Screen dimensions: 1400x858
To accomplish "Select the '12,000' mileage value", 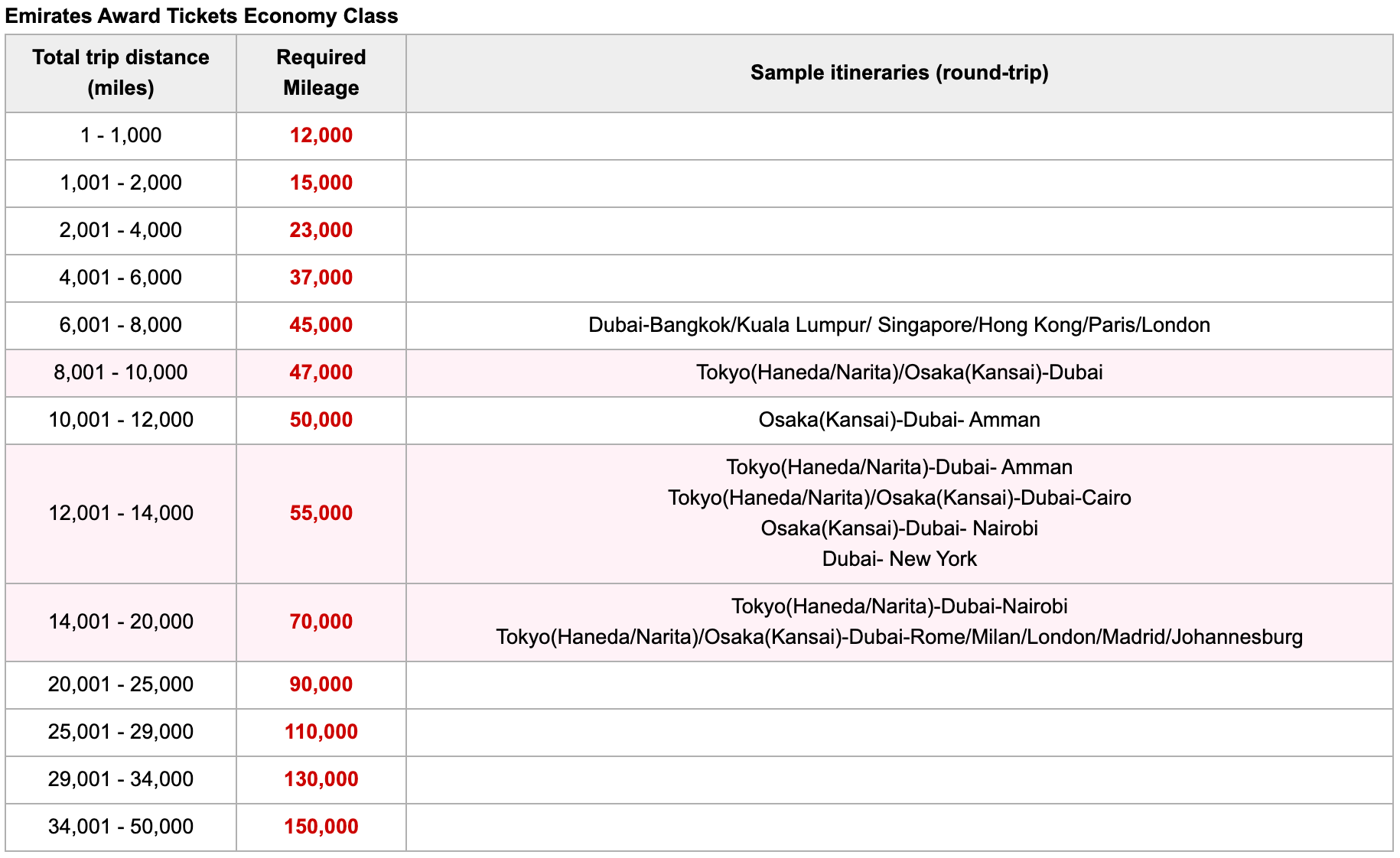I will click(x=321, y=135).
